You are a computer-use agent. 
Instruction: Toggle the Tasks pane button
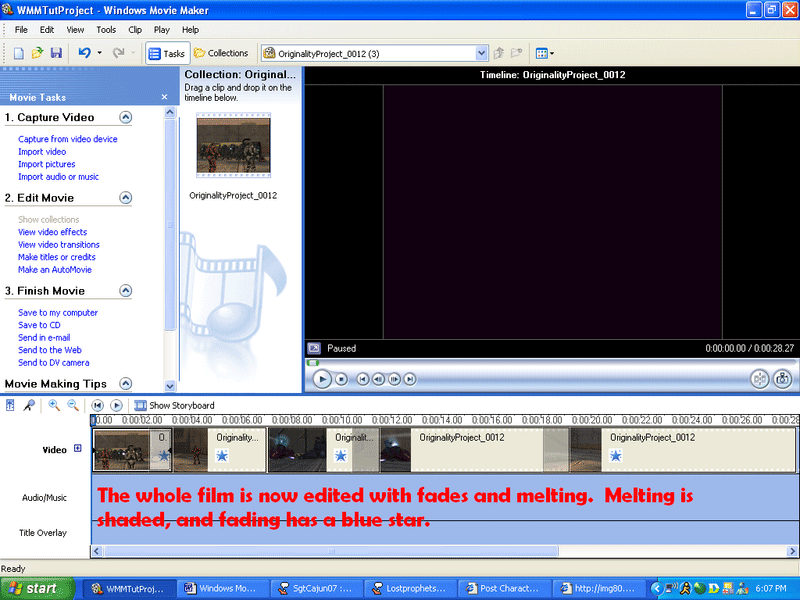tap(166, 53)
